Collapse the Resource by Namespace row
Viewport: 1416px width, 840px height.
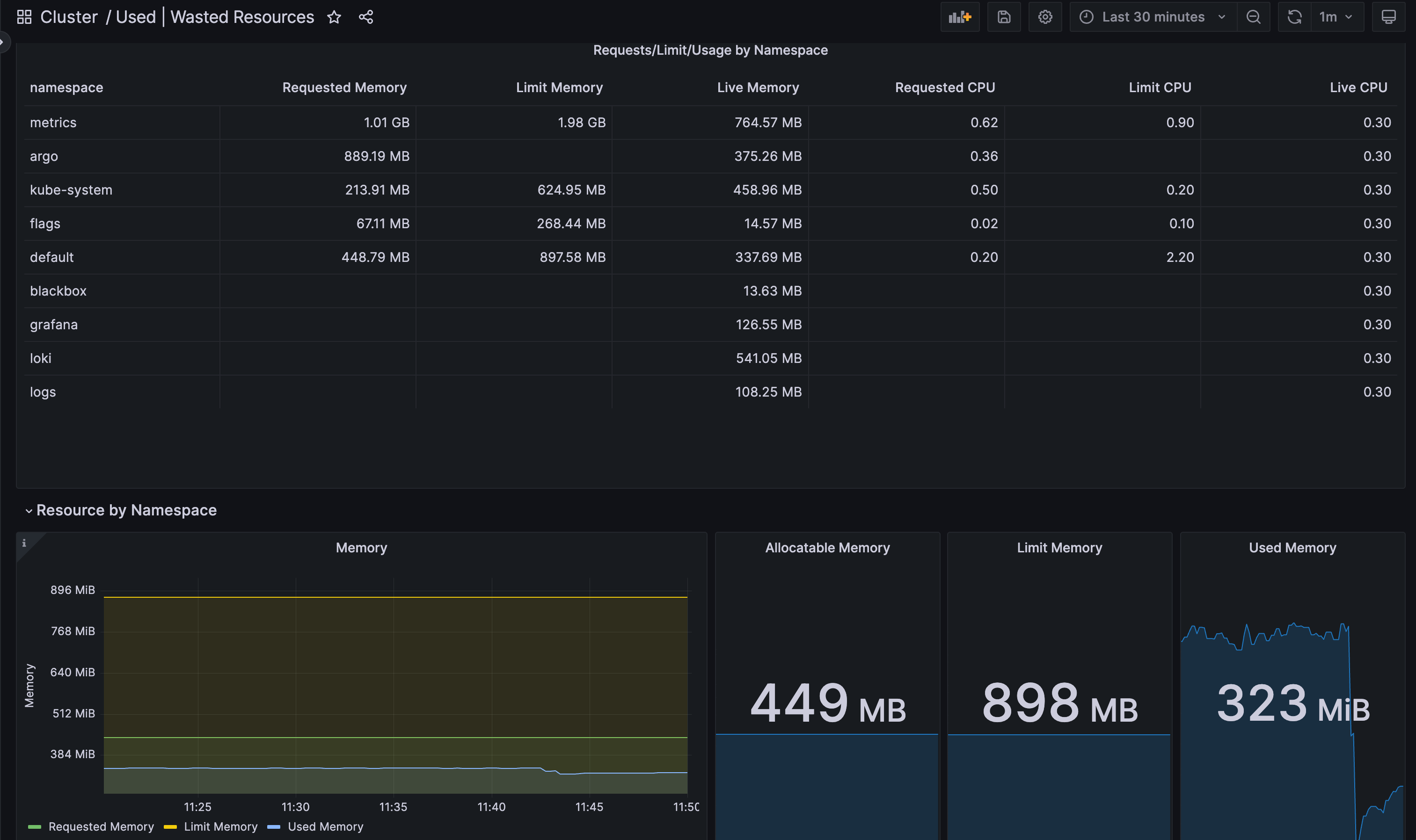click(126, 510)
